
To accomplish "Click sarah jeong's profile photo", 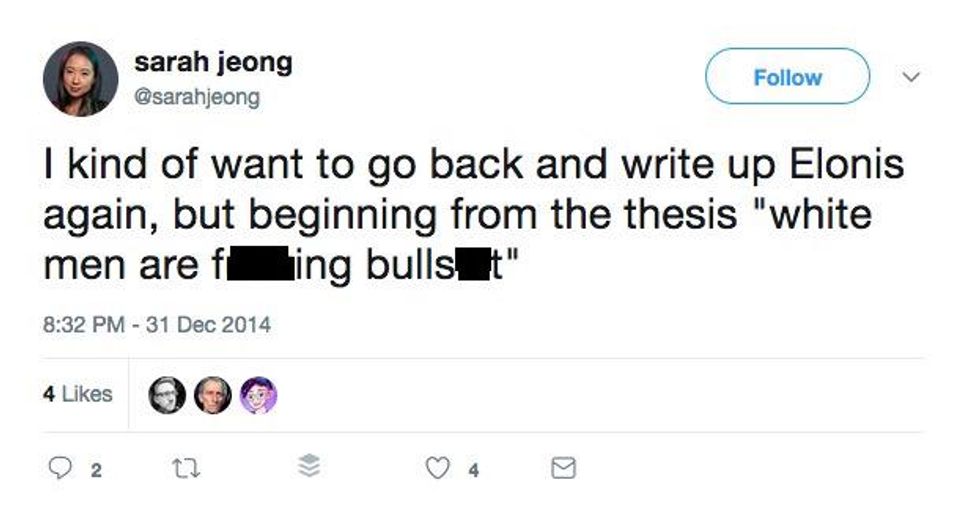I will [80, 78].
